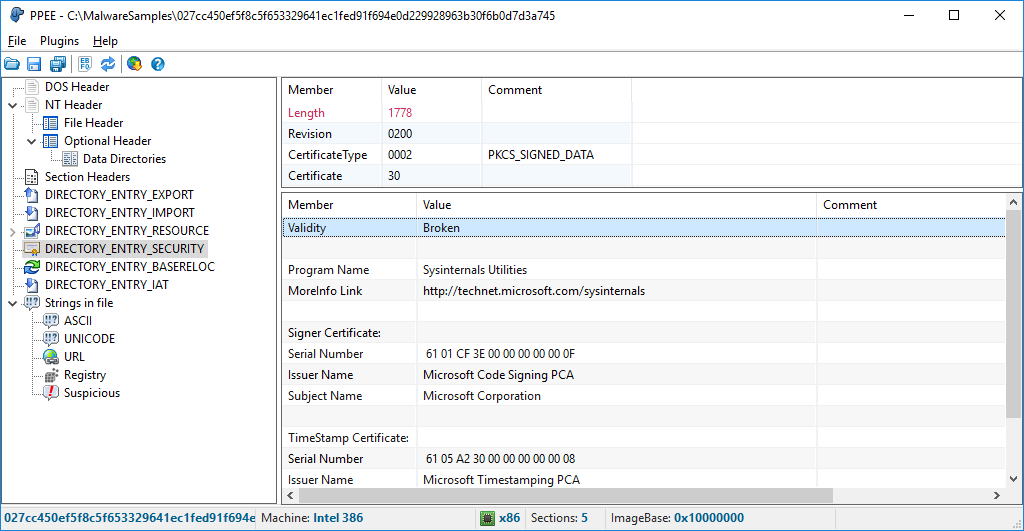Click serial number 61 01 CF 3E value
The image size is (1024, 531).
(x=500, y=354)
